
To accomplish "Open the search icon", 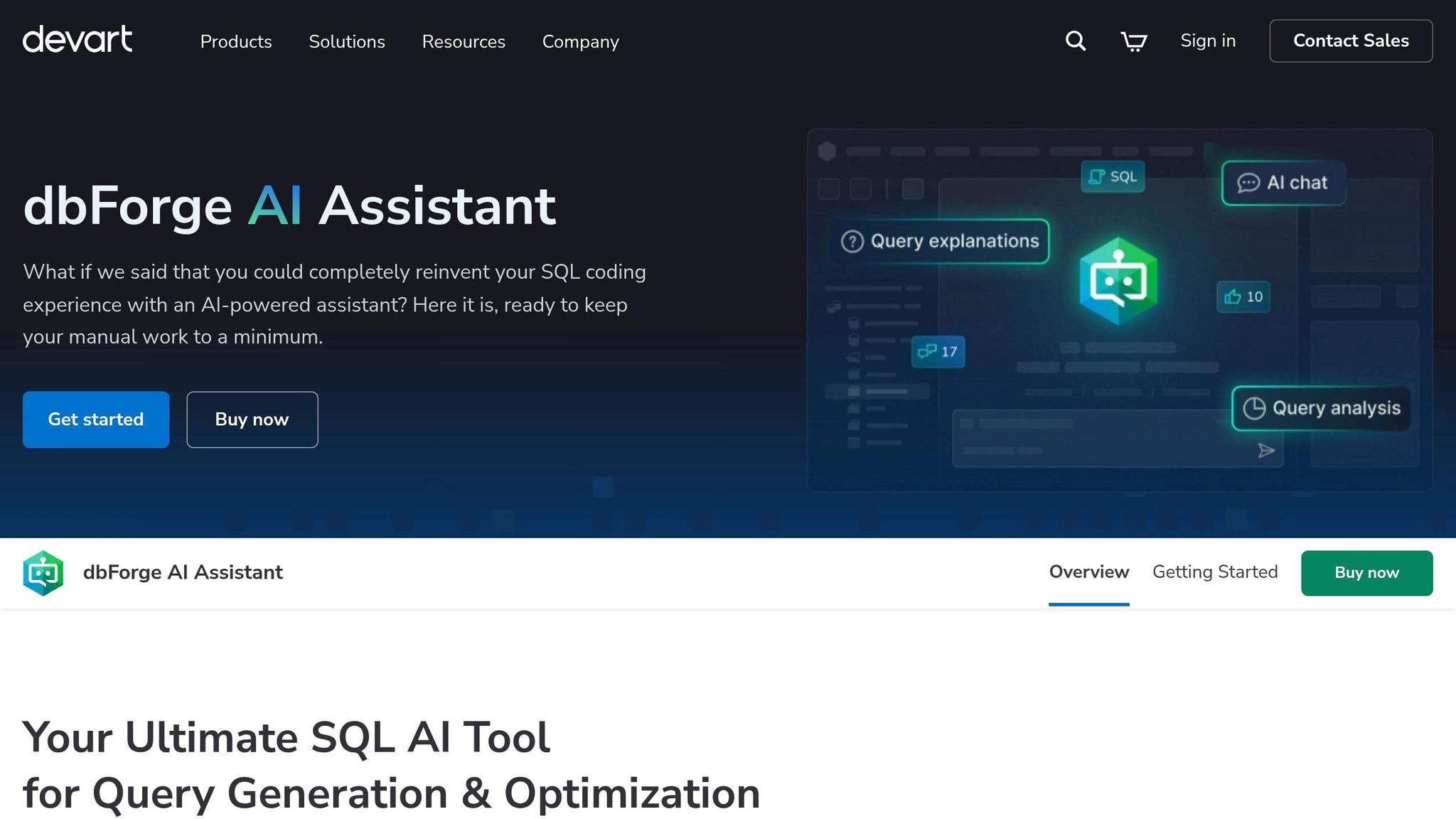I will (x=1075, y=41).
